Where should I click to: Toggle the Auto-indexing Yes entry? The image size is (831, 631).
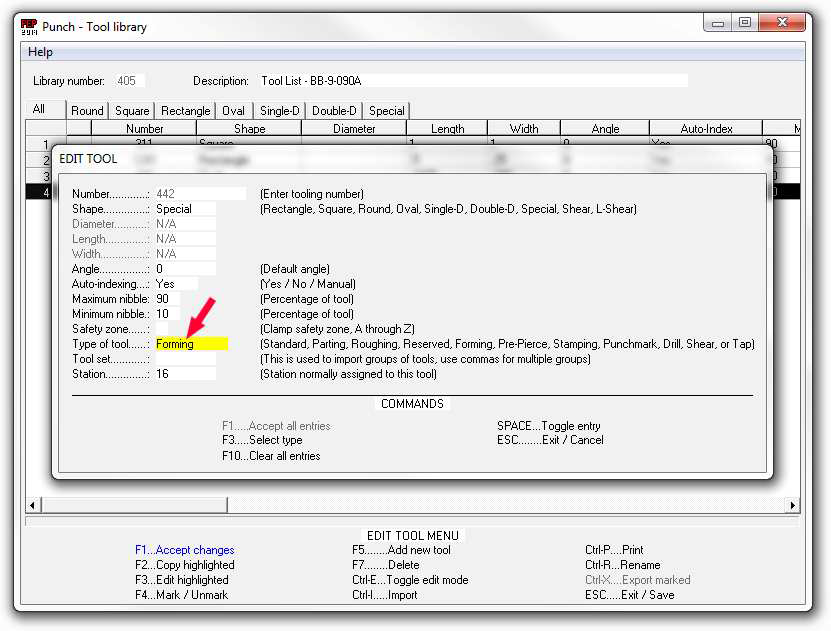pos(175,284)
